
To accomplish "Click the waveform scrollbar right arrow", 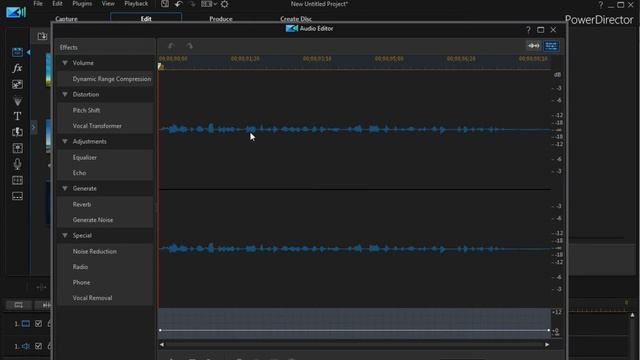I will tap(547, 344).
